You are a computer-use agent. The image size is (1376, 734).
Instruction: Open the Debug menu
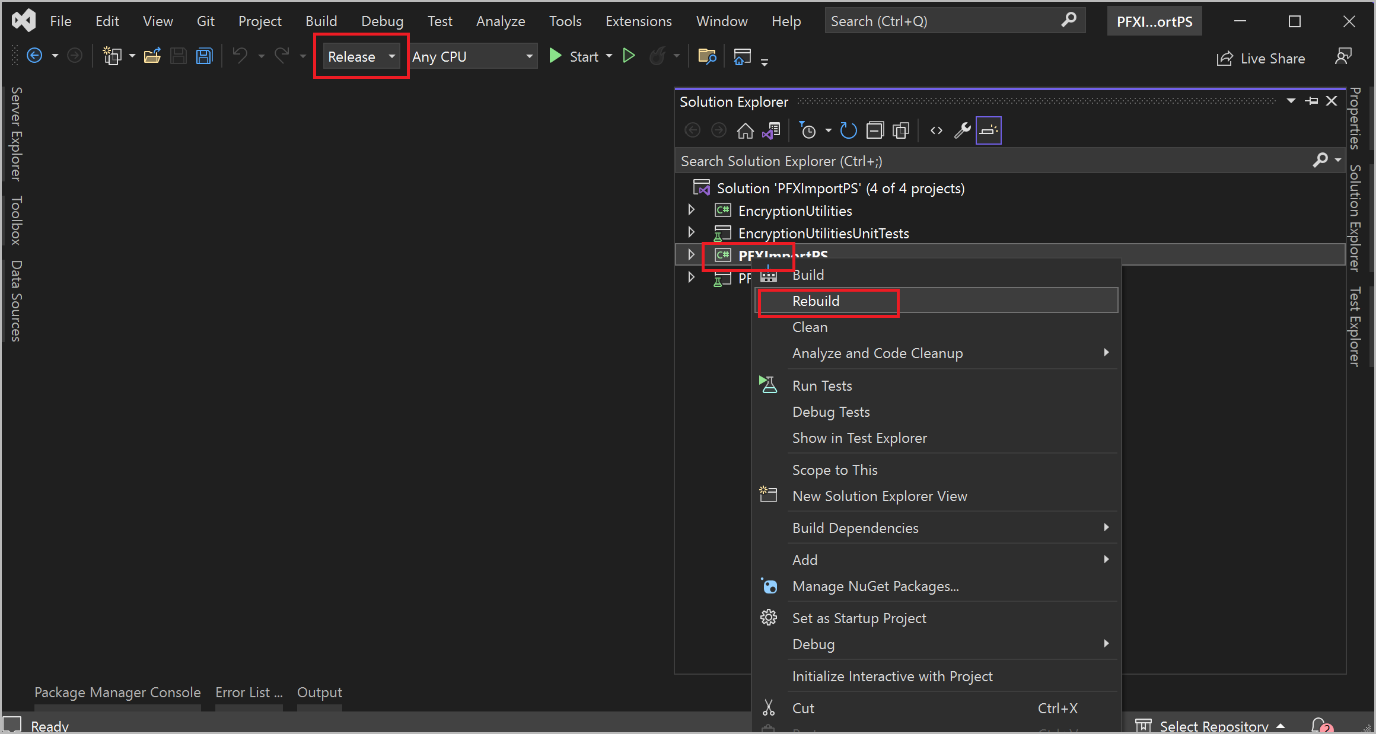tap(382, 20)
